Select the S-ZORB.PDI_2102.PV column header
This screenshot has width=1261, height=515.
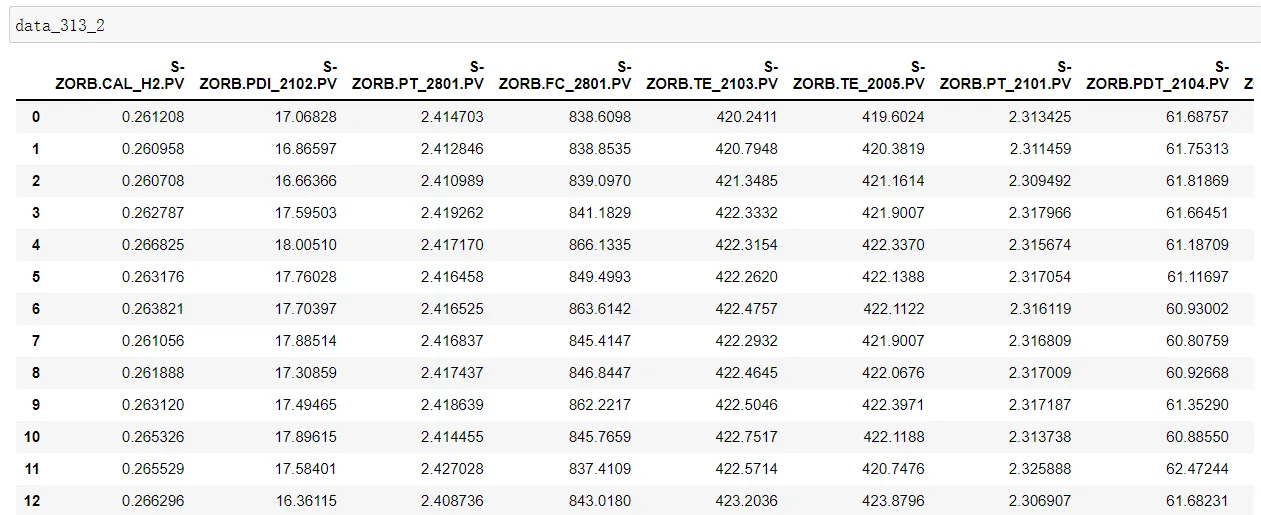[x=268, y=75]
